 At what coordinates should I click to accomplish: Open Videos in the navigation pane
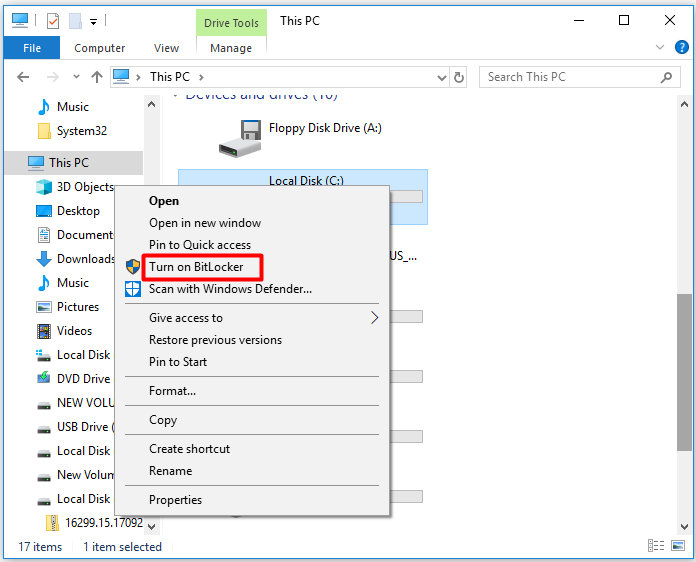click(x=75, y=331)
